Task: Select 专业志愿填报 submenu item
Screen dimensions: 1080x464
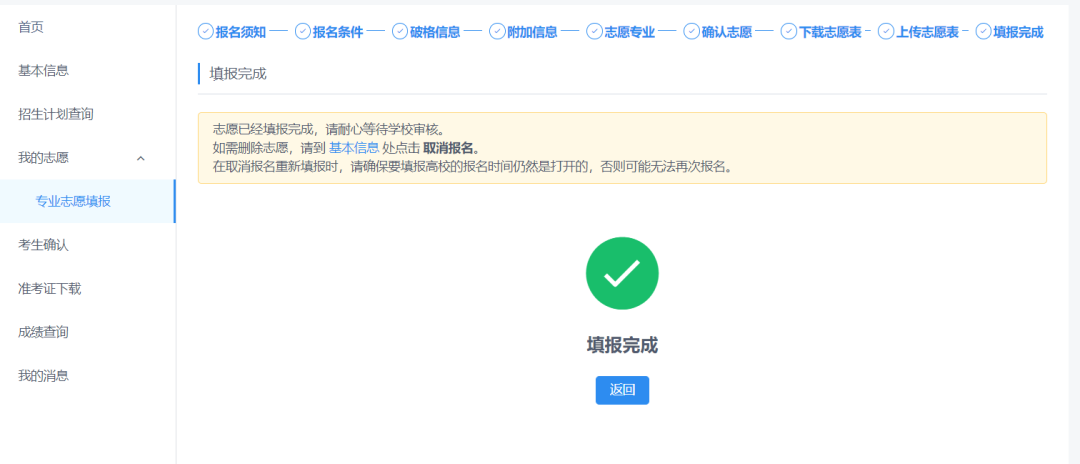Action: click(73, 201)
